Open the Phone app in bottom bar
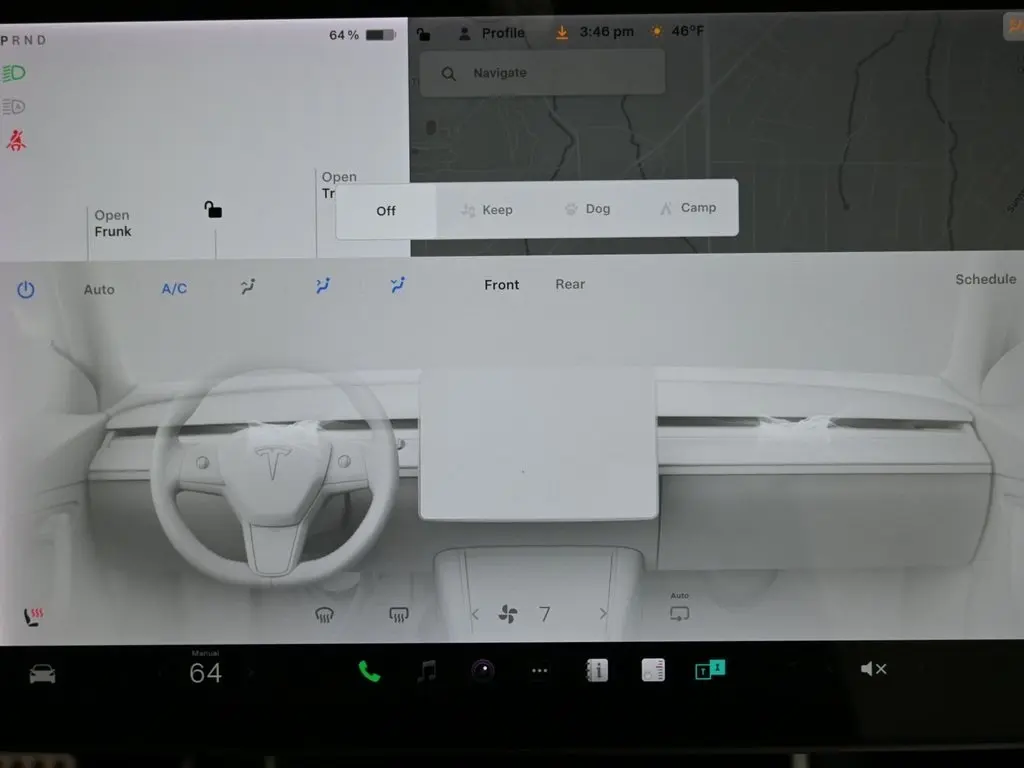The width and height of the screenshot is (1024, 768). pos(370,671)
